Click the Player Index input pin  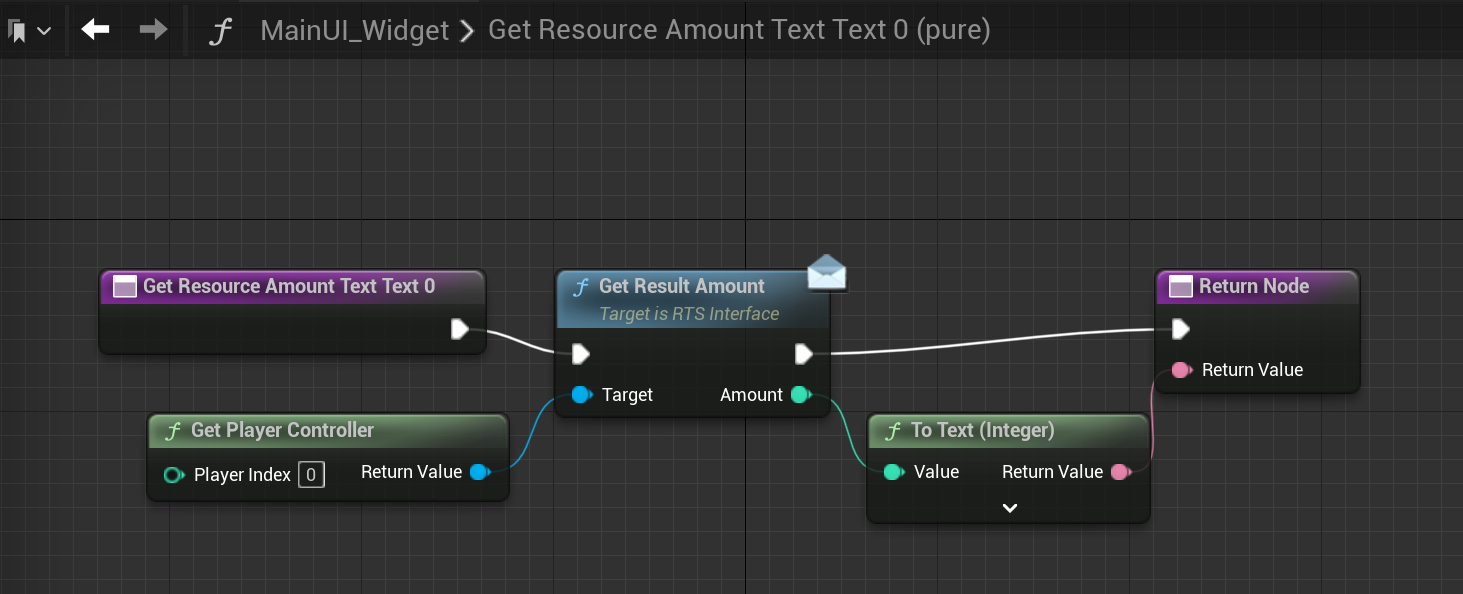173,474
